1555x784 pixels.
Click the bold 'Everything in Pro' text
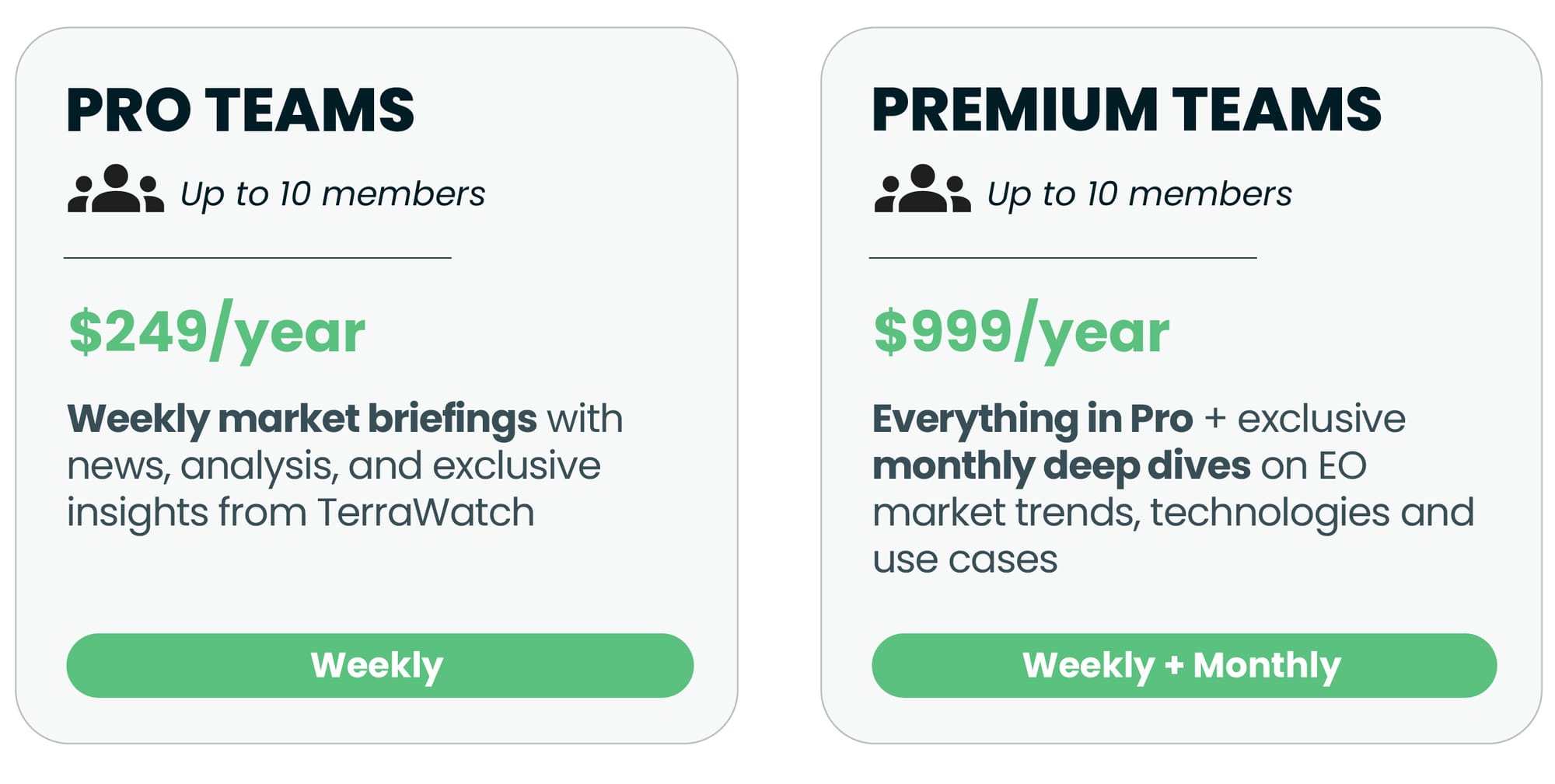click(x=1033, y=420)
